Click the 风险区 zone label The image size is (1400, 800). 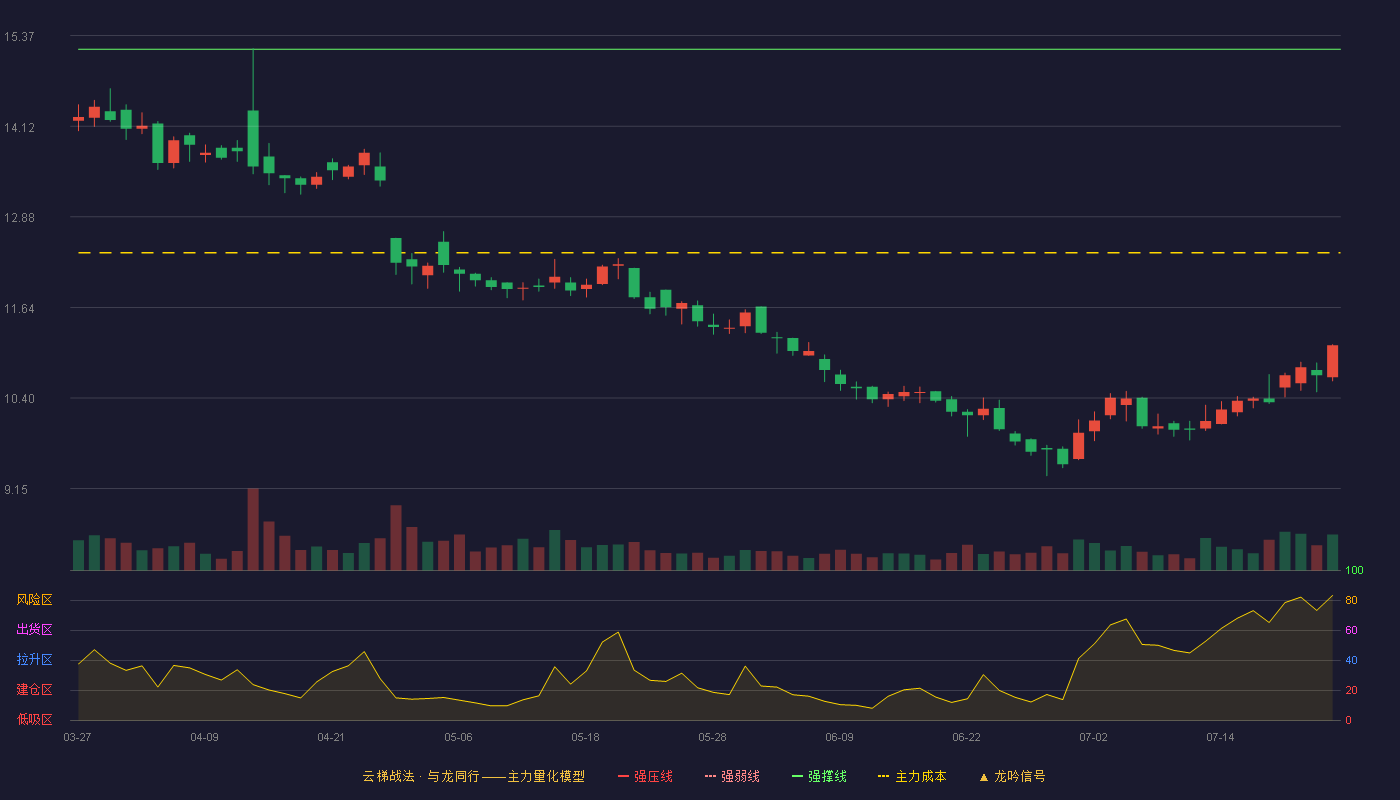[34, 600]
